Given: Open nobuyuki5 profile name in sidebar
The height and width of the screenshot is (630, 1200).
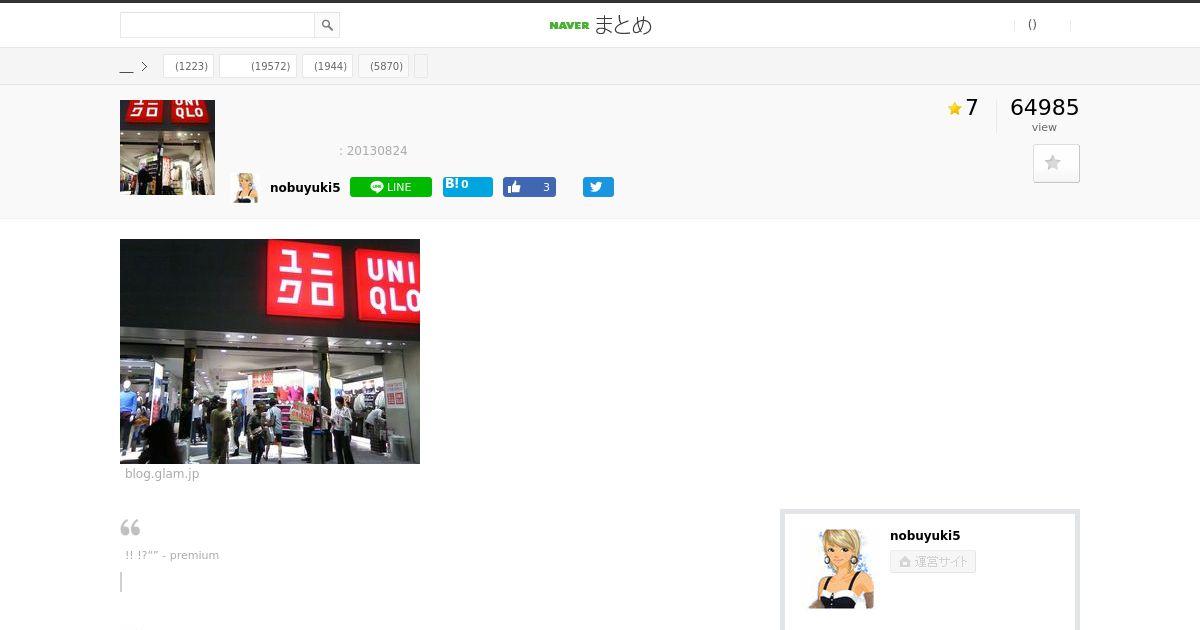Looking at the screenshot, I should tap(925, 536).
